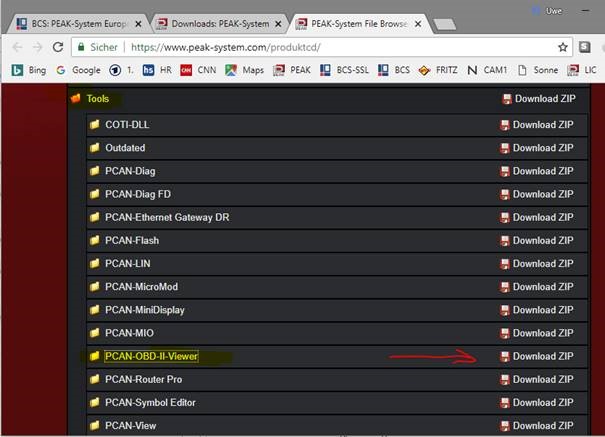The image size is (605, 437).
Task: Open the Google bookmark
Action: (x=78, y=70)
